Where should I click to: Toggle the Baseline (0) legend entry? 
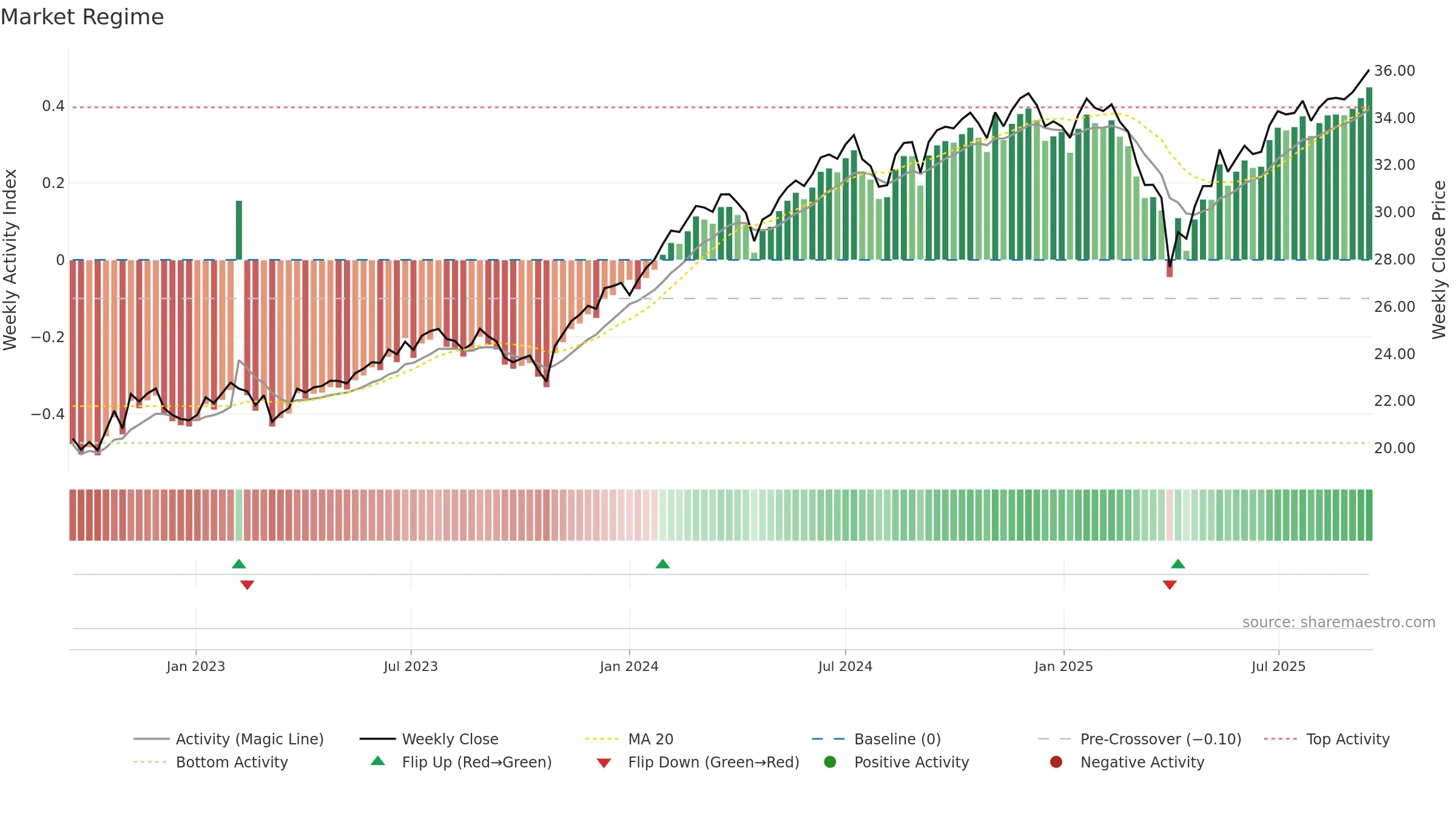(x=876, y=739)
